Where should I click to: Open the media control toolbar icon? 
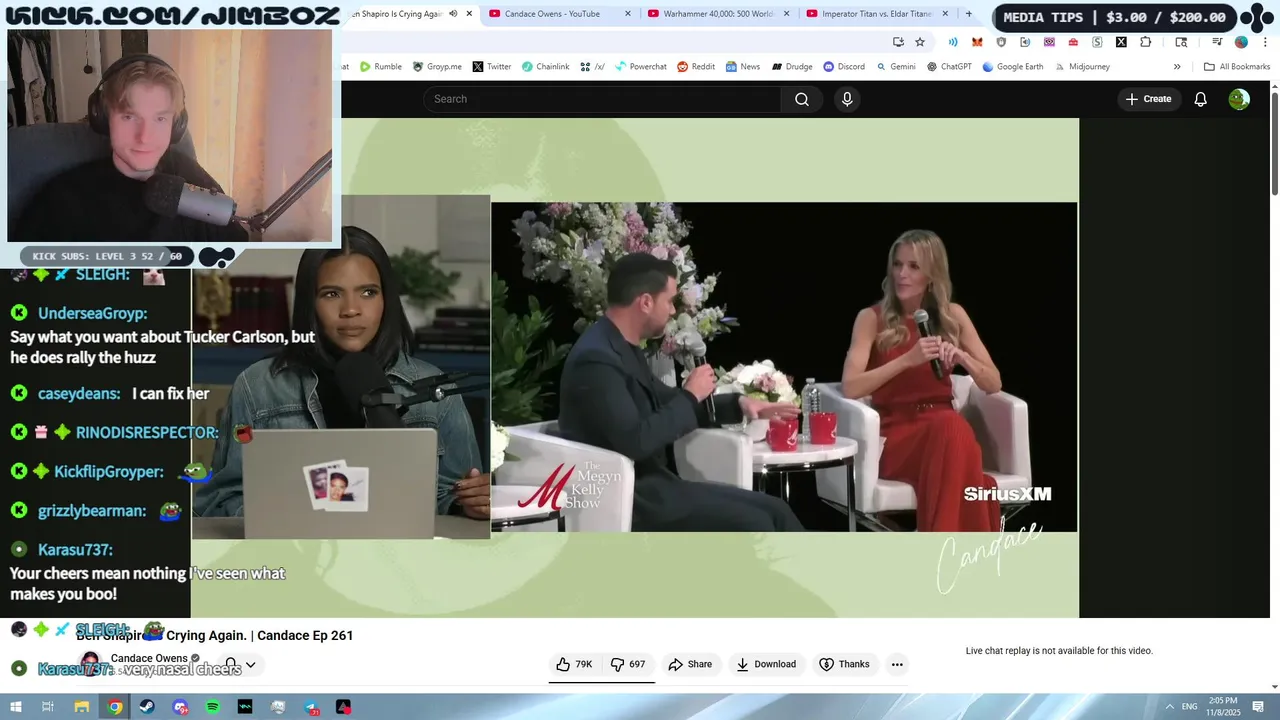[x=1217, y=42]
